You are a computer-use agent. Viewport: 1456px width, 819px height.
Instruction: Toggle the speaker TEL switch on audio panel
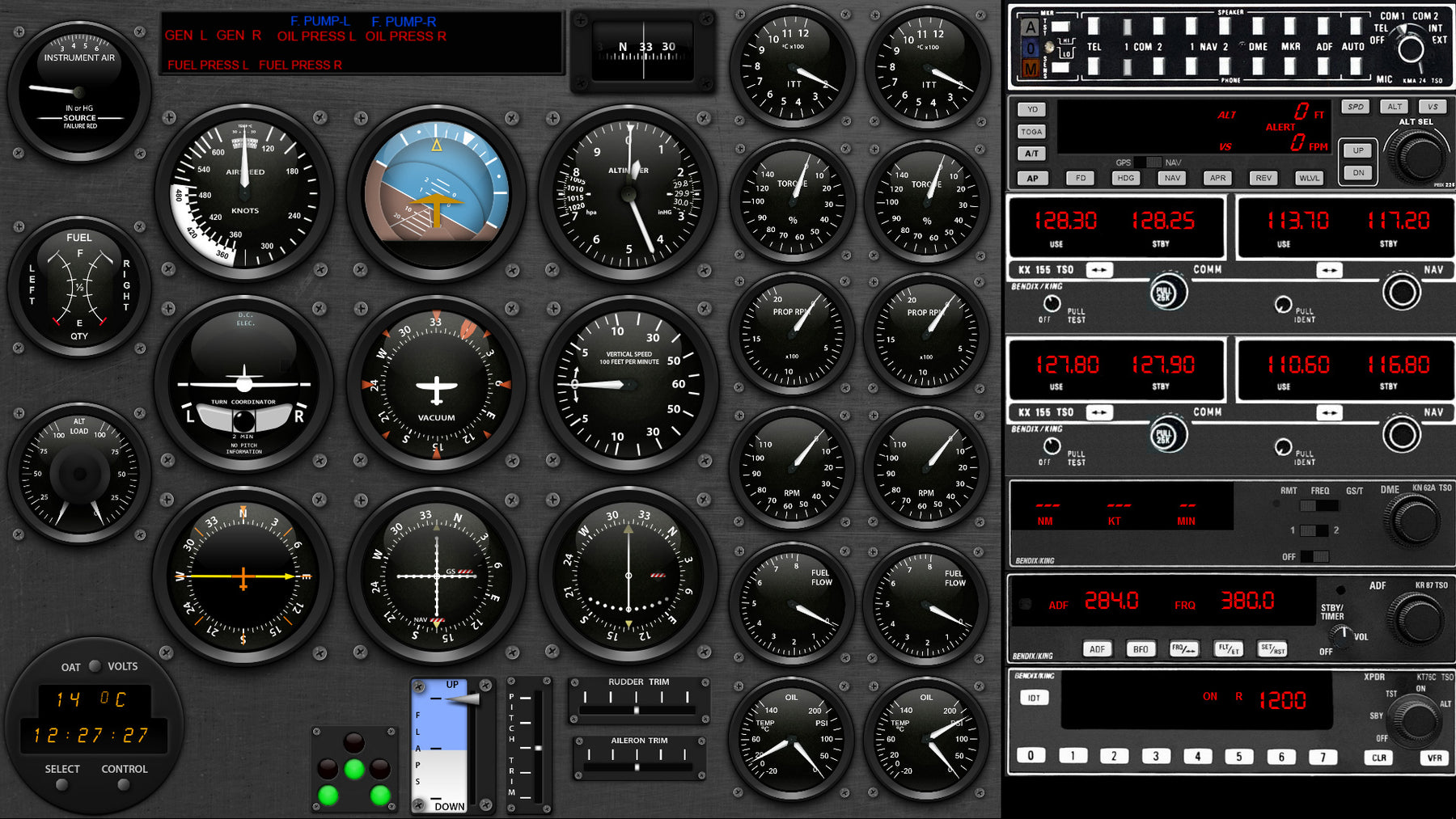coord(1094,26)
